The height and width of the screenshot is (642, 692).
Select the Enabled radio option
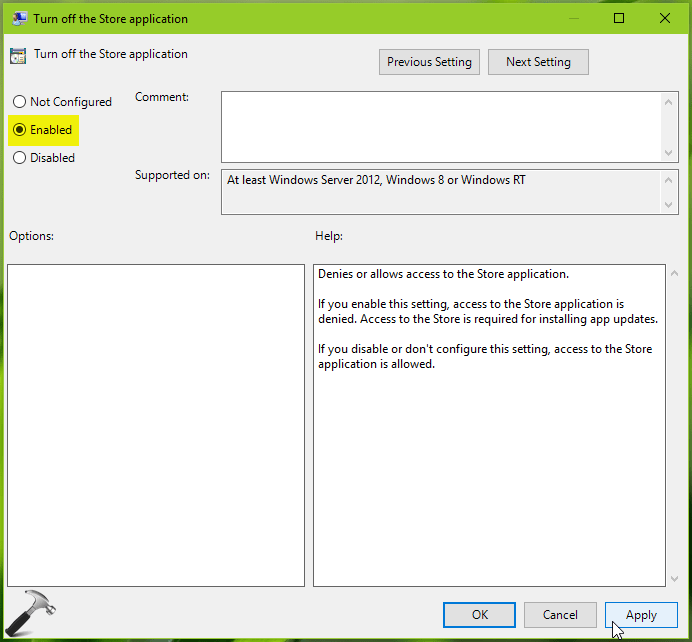(x=42, y=130)
